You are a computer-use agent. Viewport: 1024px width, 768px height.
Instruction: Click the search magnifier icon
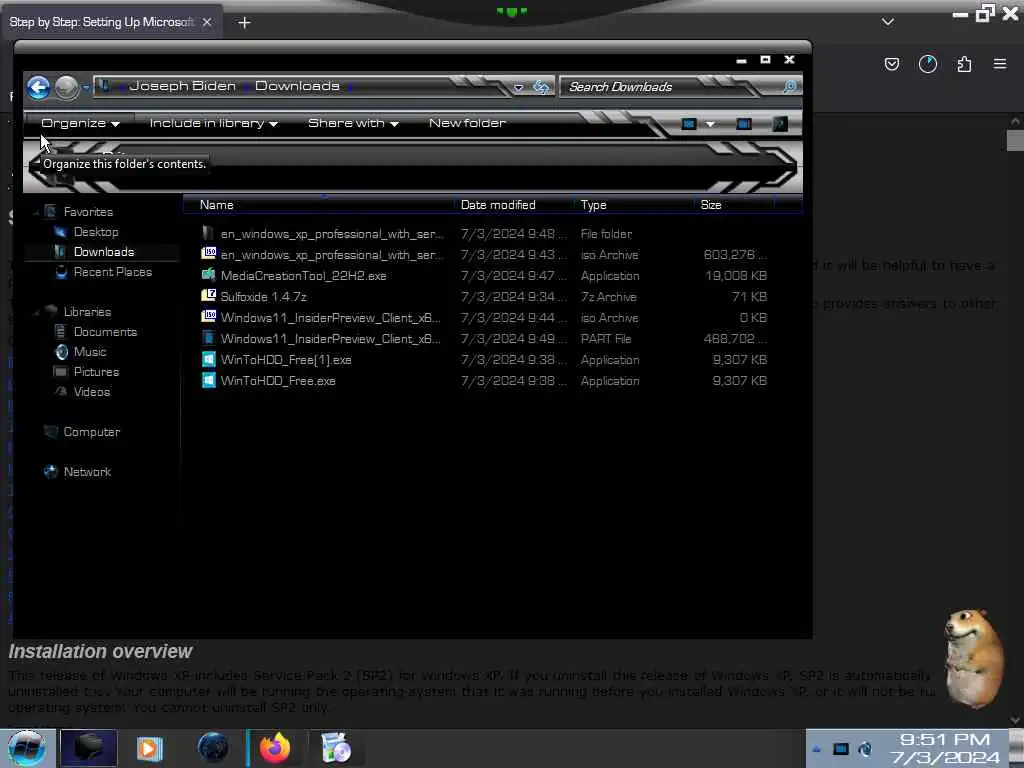click(x=790, y=87)
